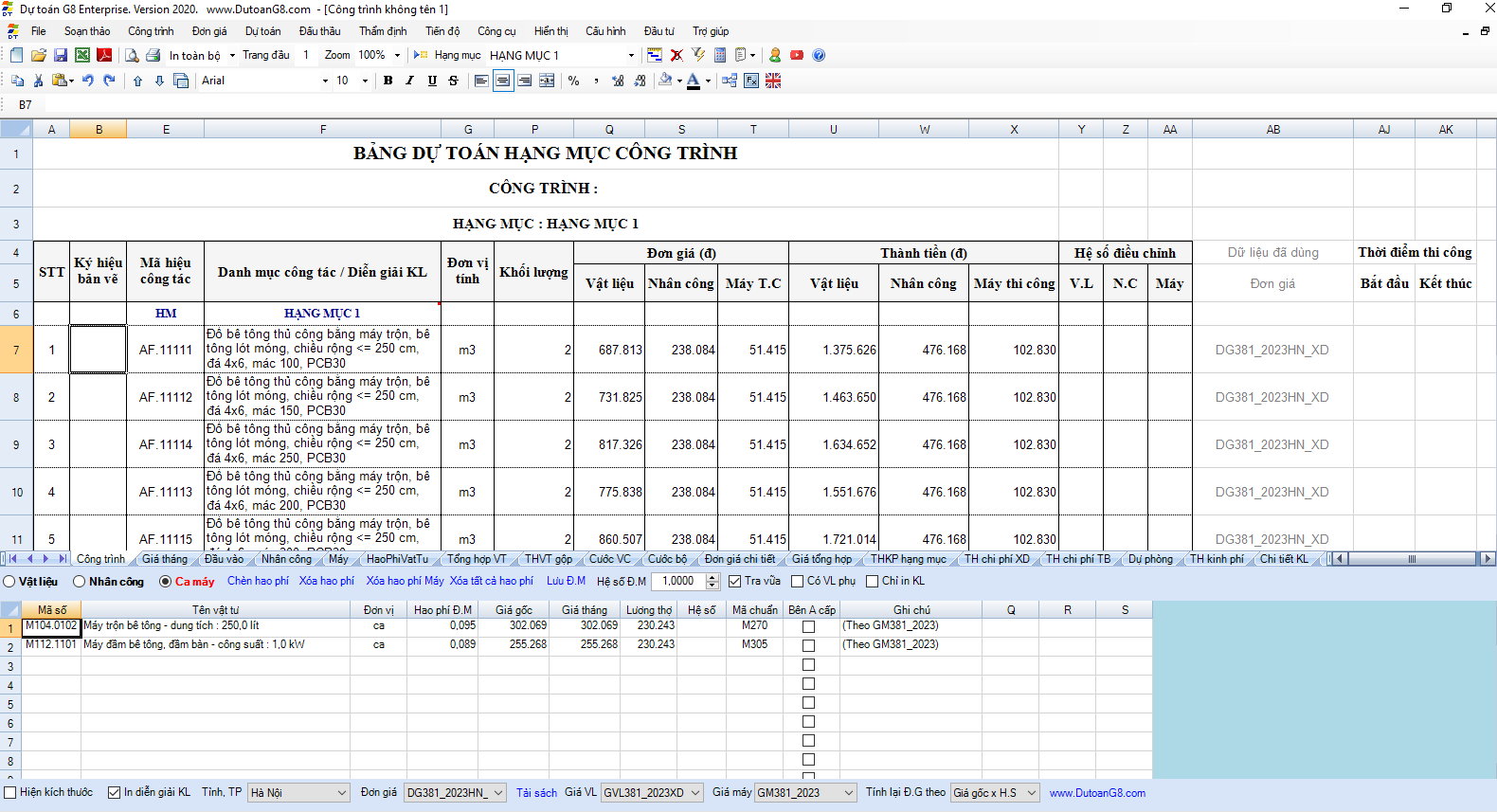
Task: Open the Đơn giá menu
Action: [x=209, y=31]
